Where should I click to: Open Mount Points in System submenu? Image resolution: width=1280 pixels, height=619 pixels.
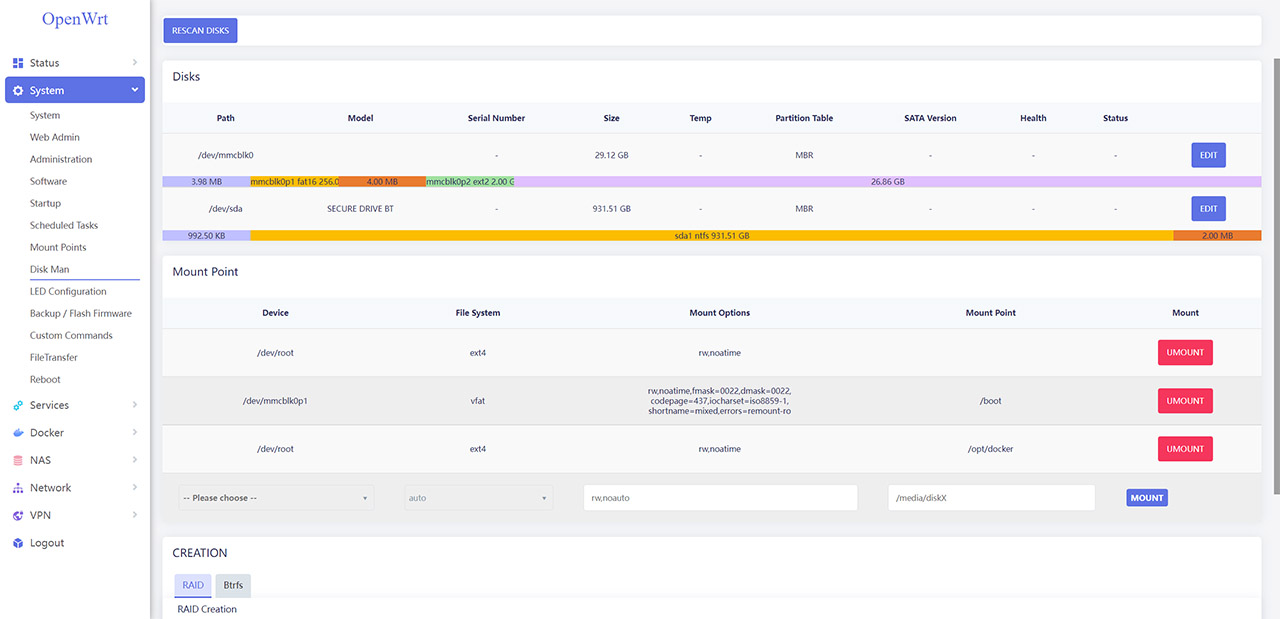(x=58, y=247)
